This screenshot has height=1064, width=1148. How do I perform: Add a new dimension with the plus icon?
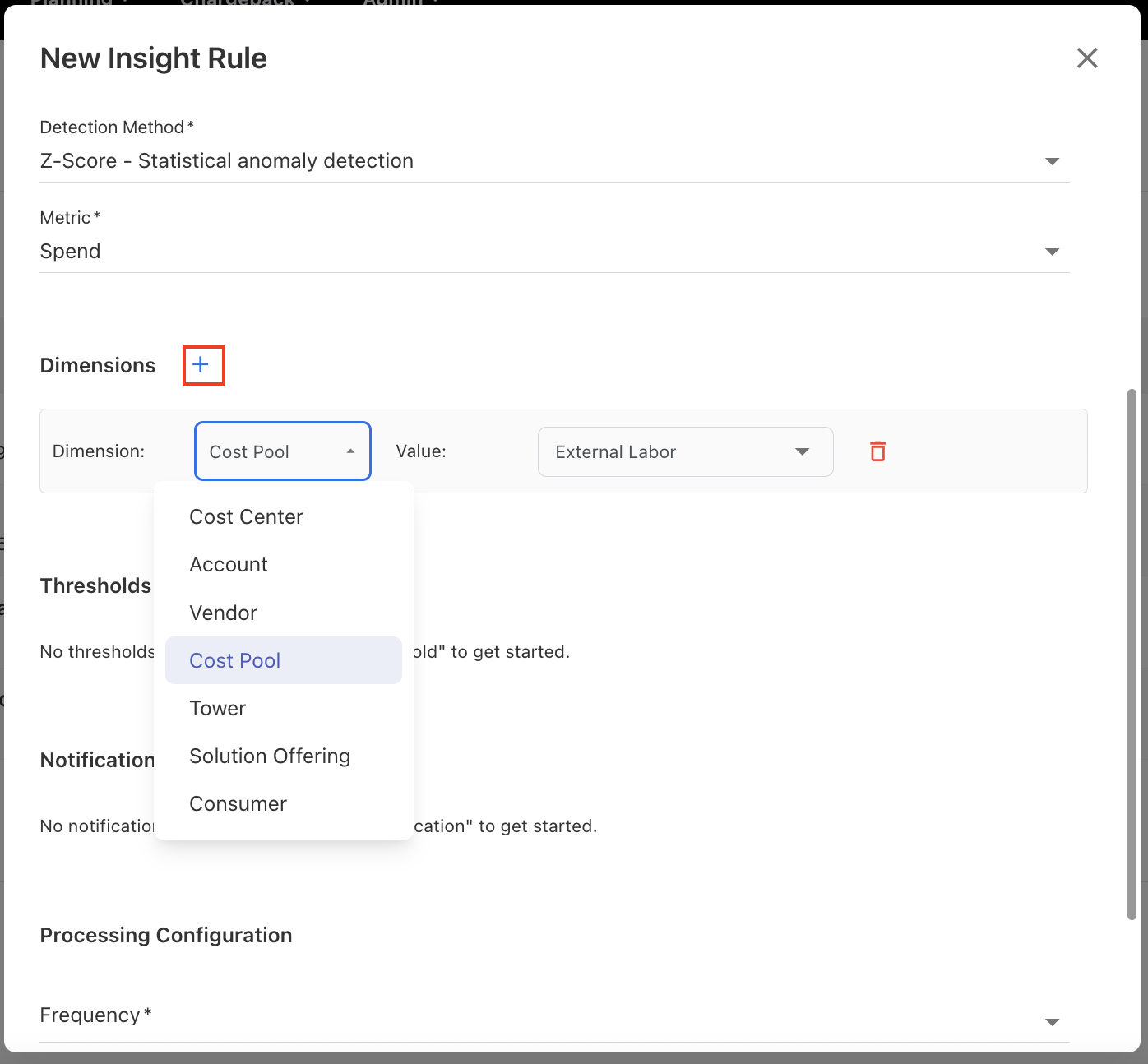click(201, 365)
